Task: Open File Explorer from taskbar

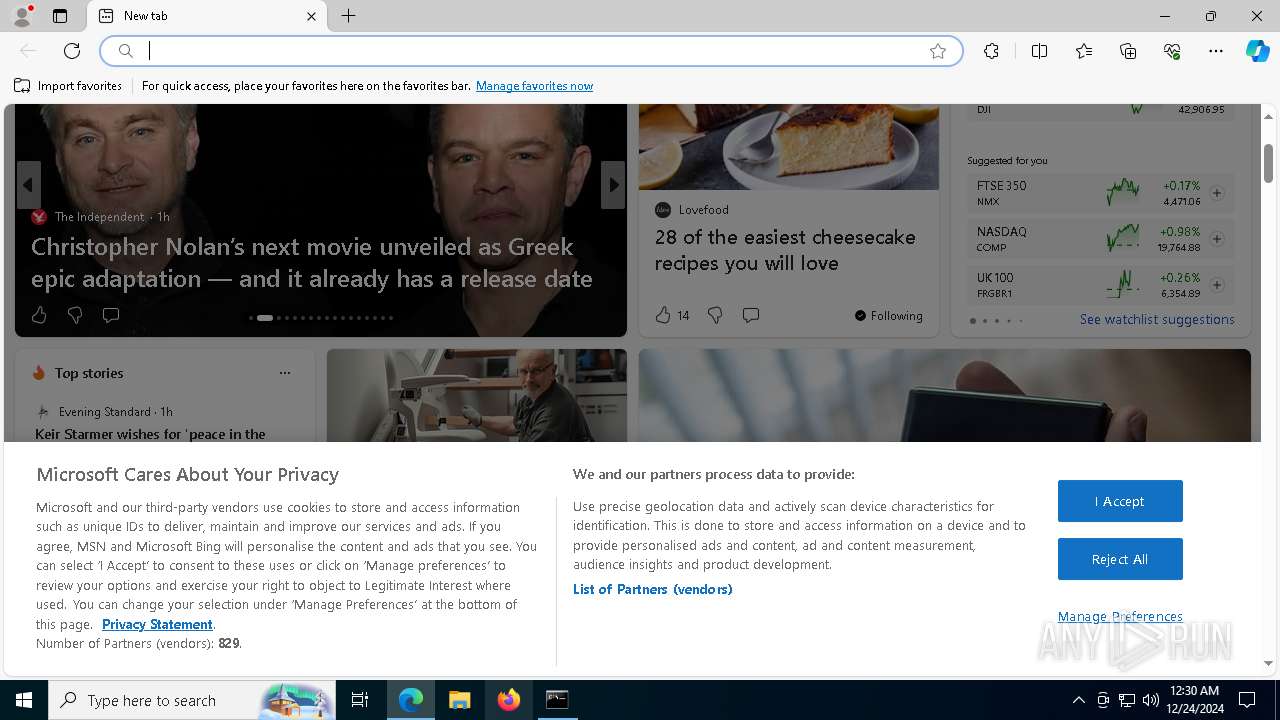Action: [x=459, y=700]
